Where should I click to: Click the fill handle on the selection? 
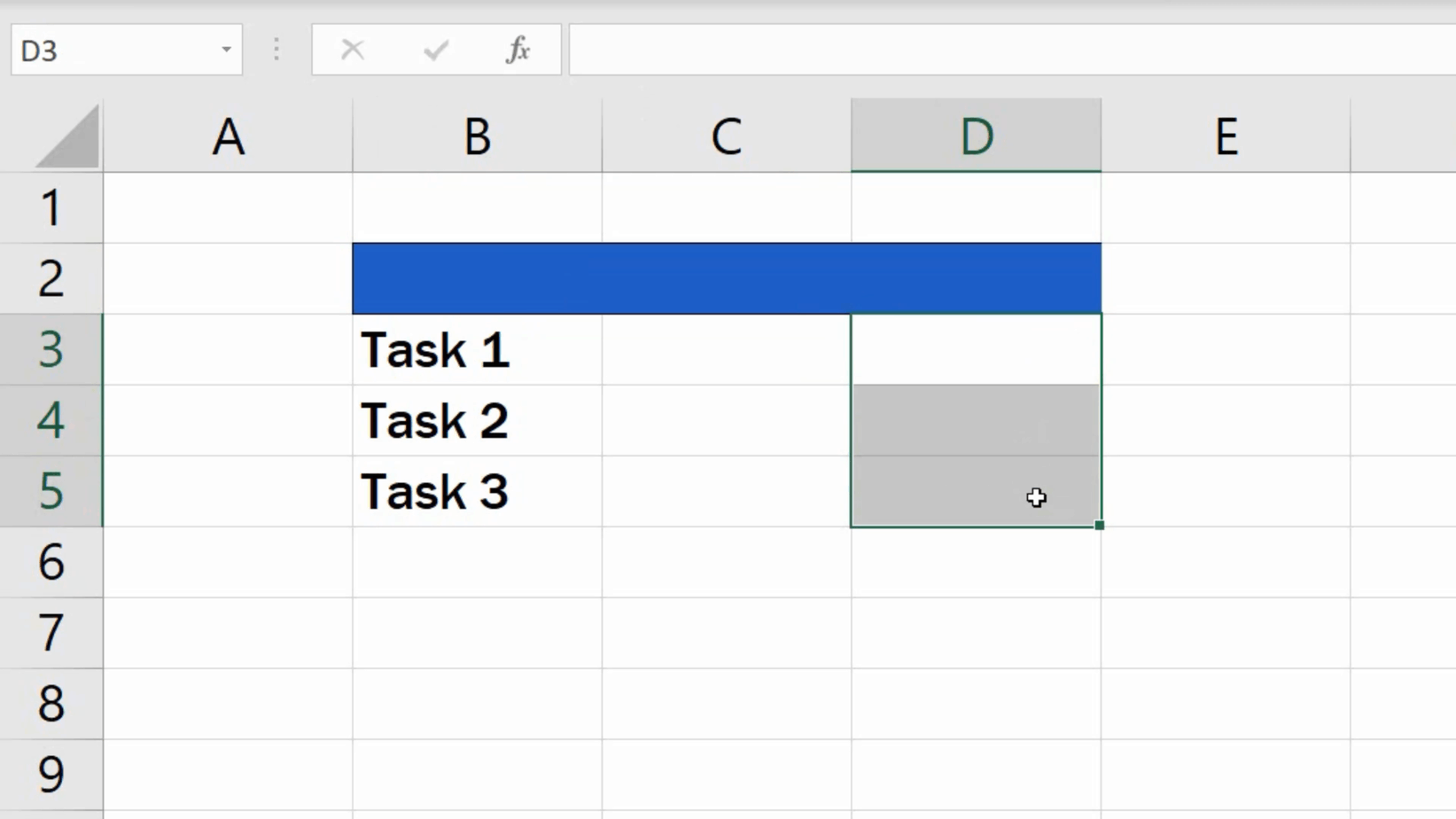point(1099,526)
